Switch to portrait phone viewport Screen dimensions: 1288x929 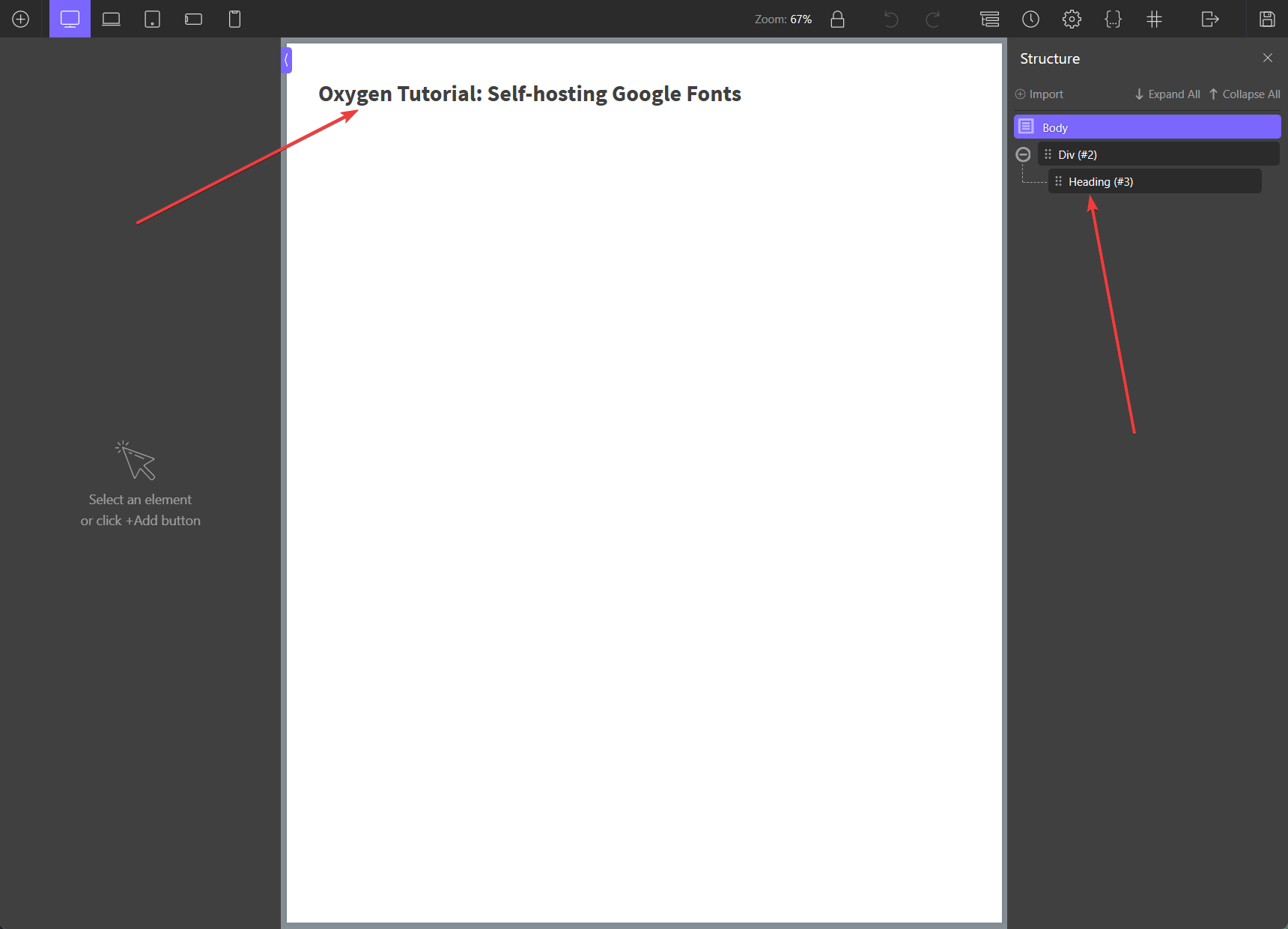234,19
